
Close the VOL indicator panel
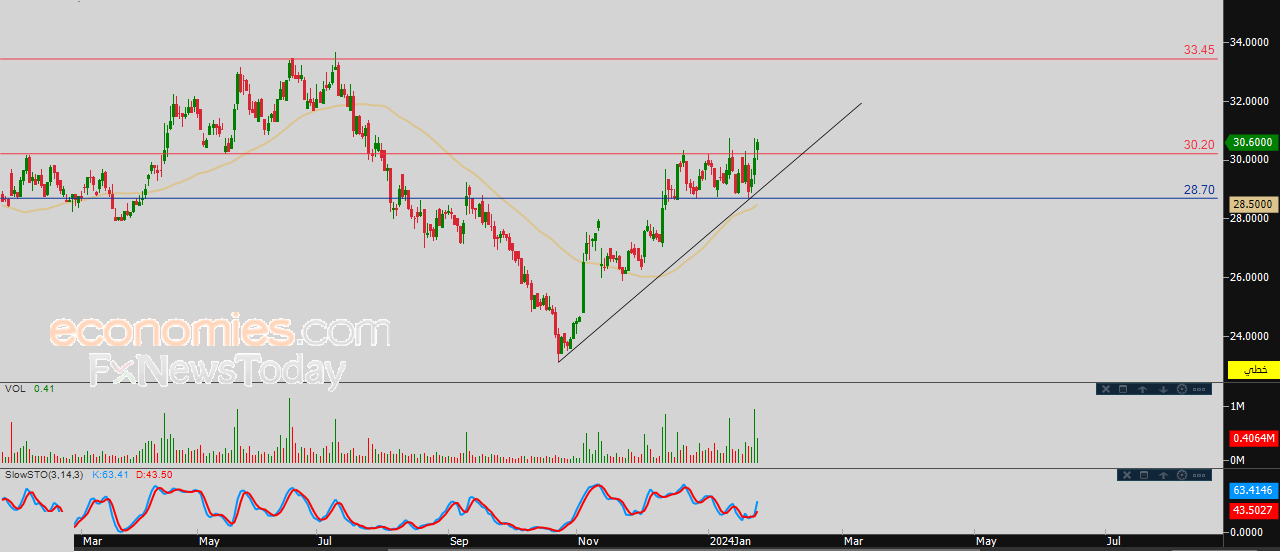1106,389
